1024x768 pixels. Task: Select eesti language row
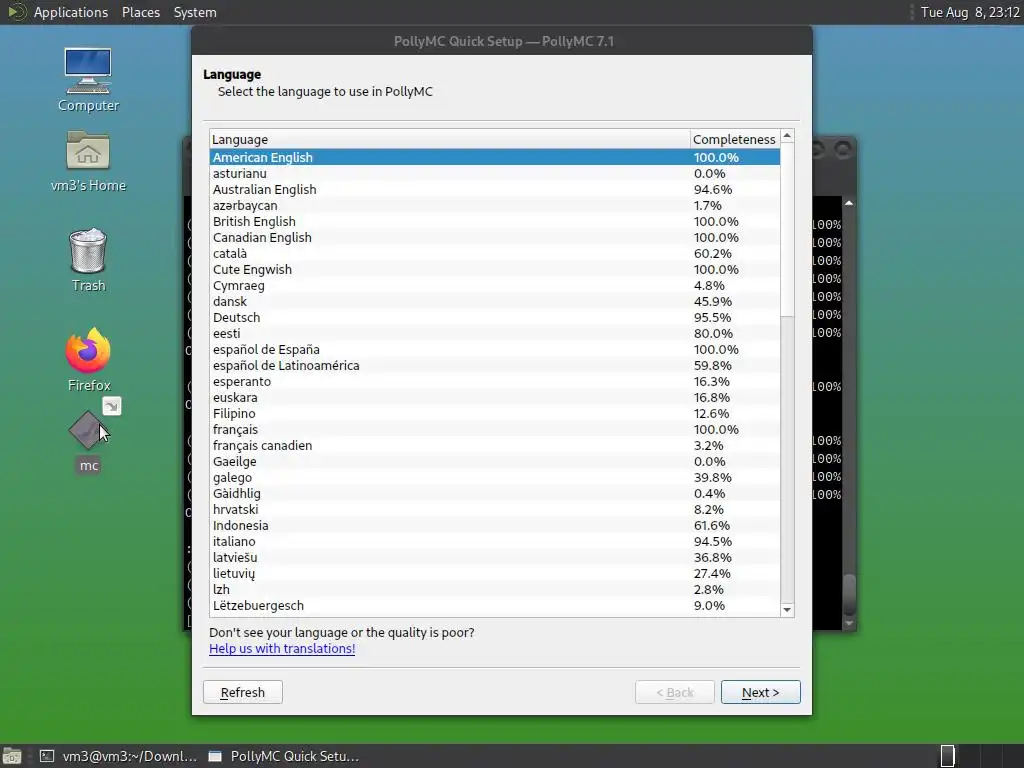click(x=495, y=333)
